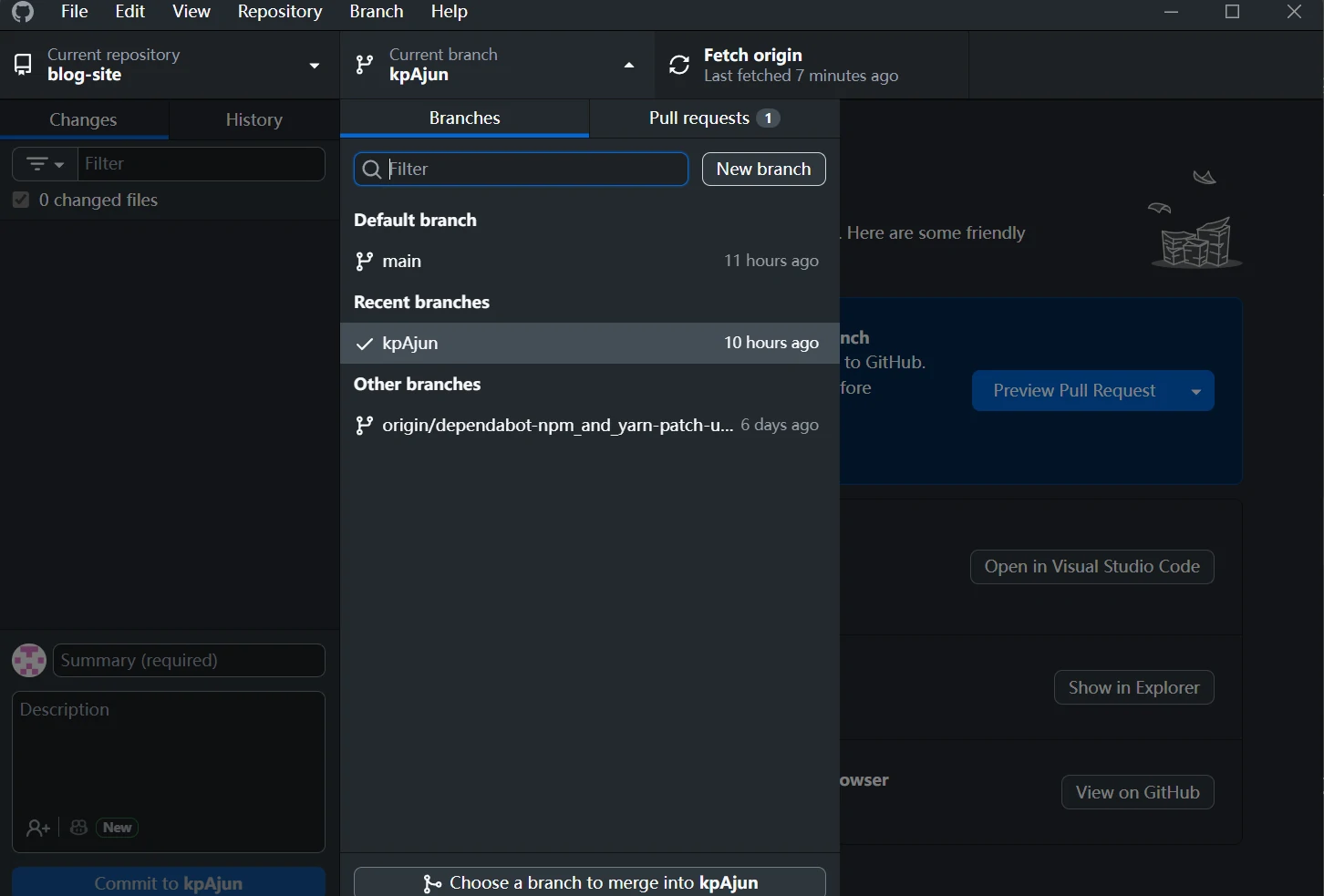This screenshot has height=896, width=1324.
Task: Switch to the Pull requests tab
Action: pos(715,118)
